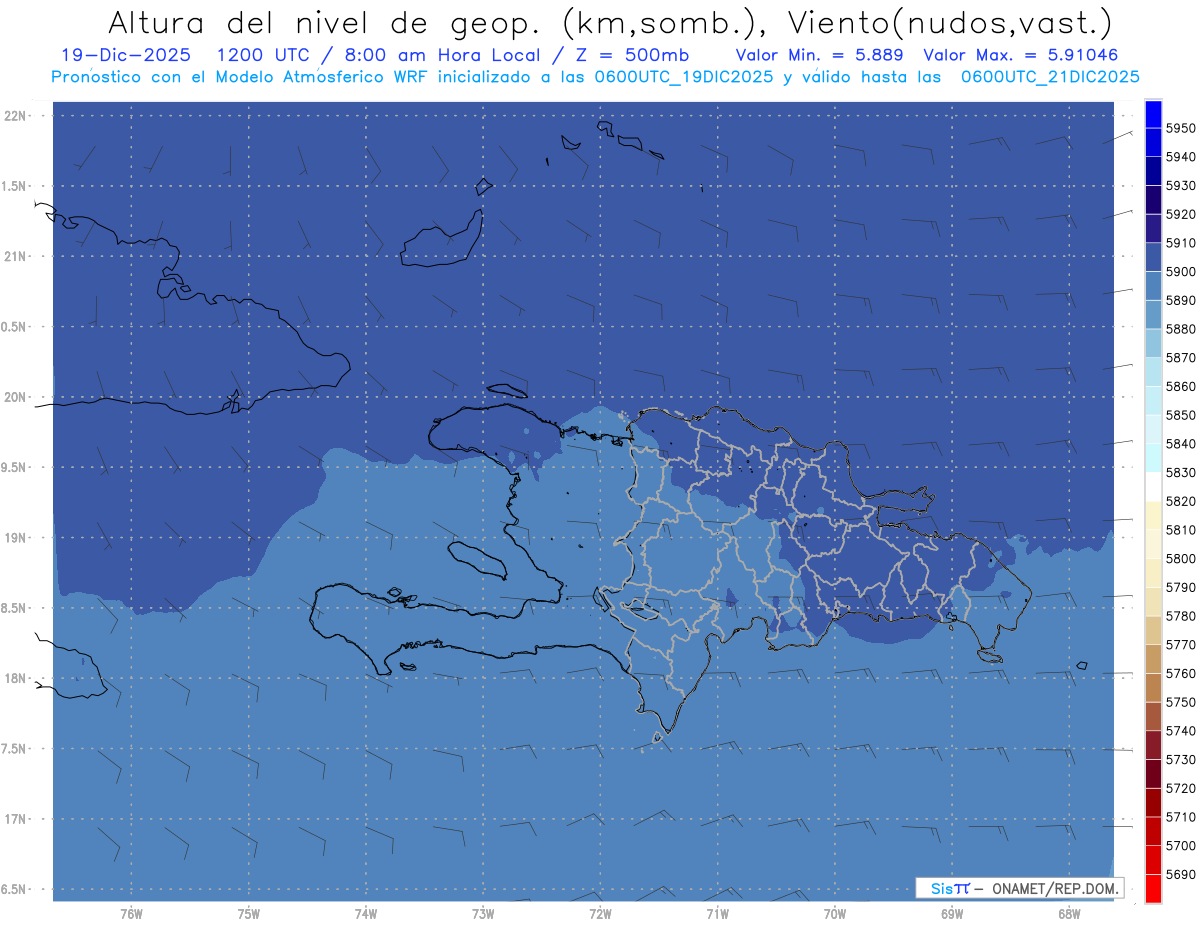Pick the light cyan swatch between 5850 and 5860

click(1153, 401)
